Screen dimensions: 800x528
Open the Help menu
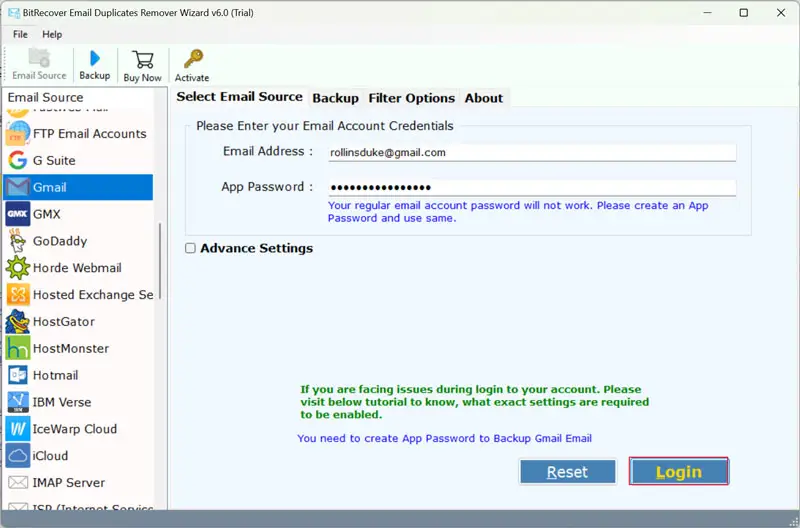click(x=52, y=34)
